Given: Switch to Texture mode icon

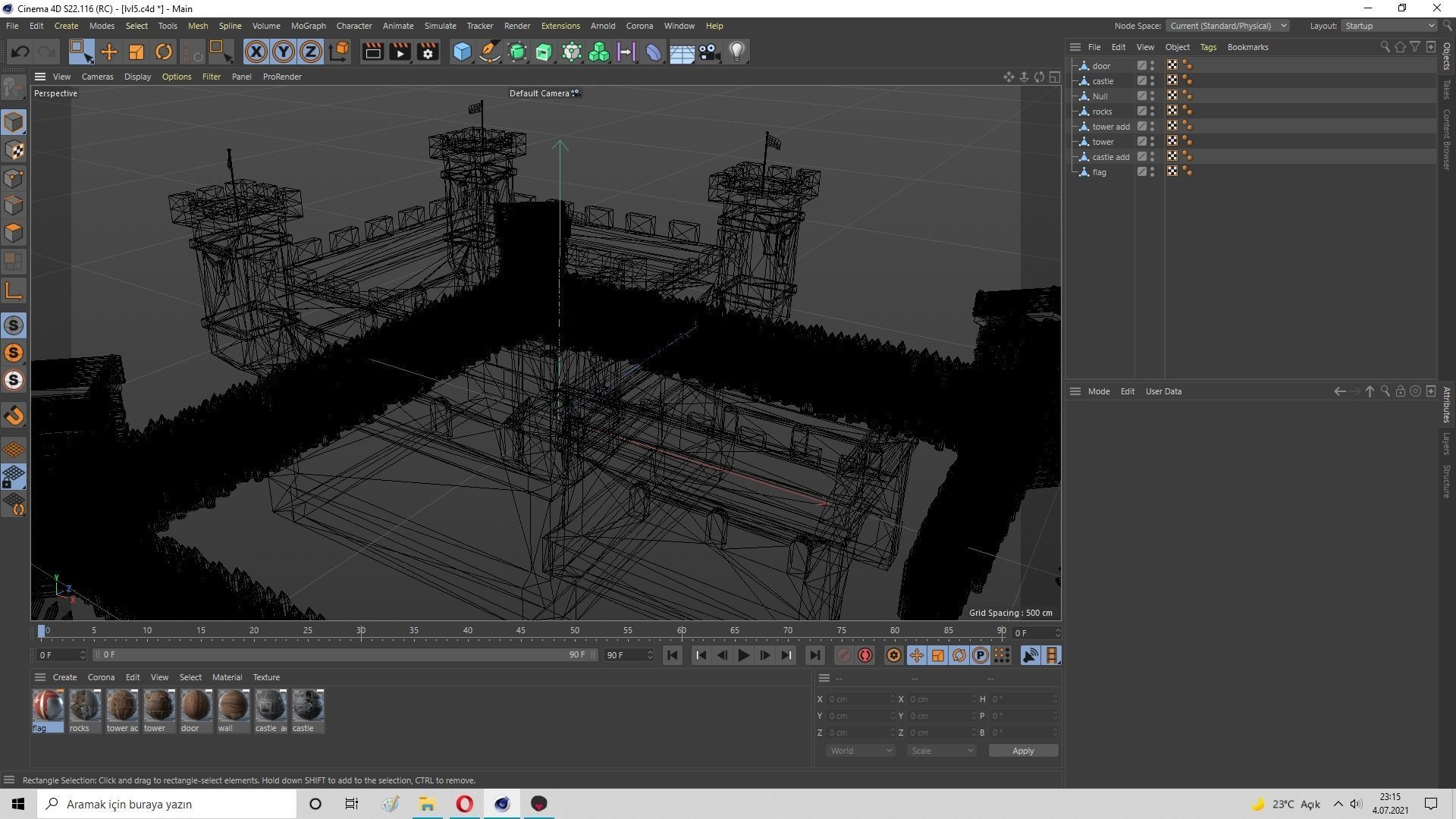Looking at the screenshot, I should [x=14, y=150].
